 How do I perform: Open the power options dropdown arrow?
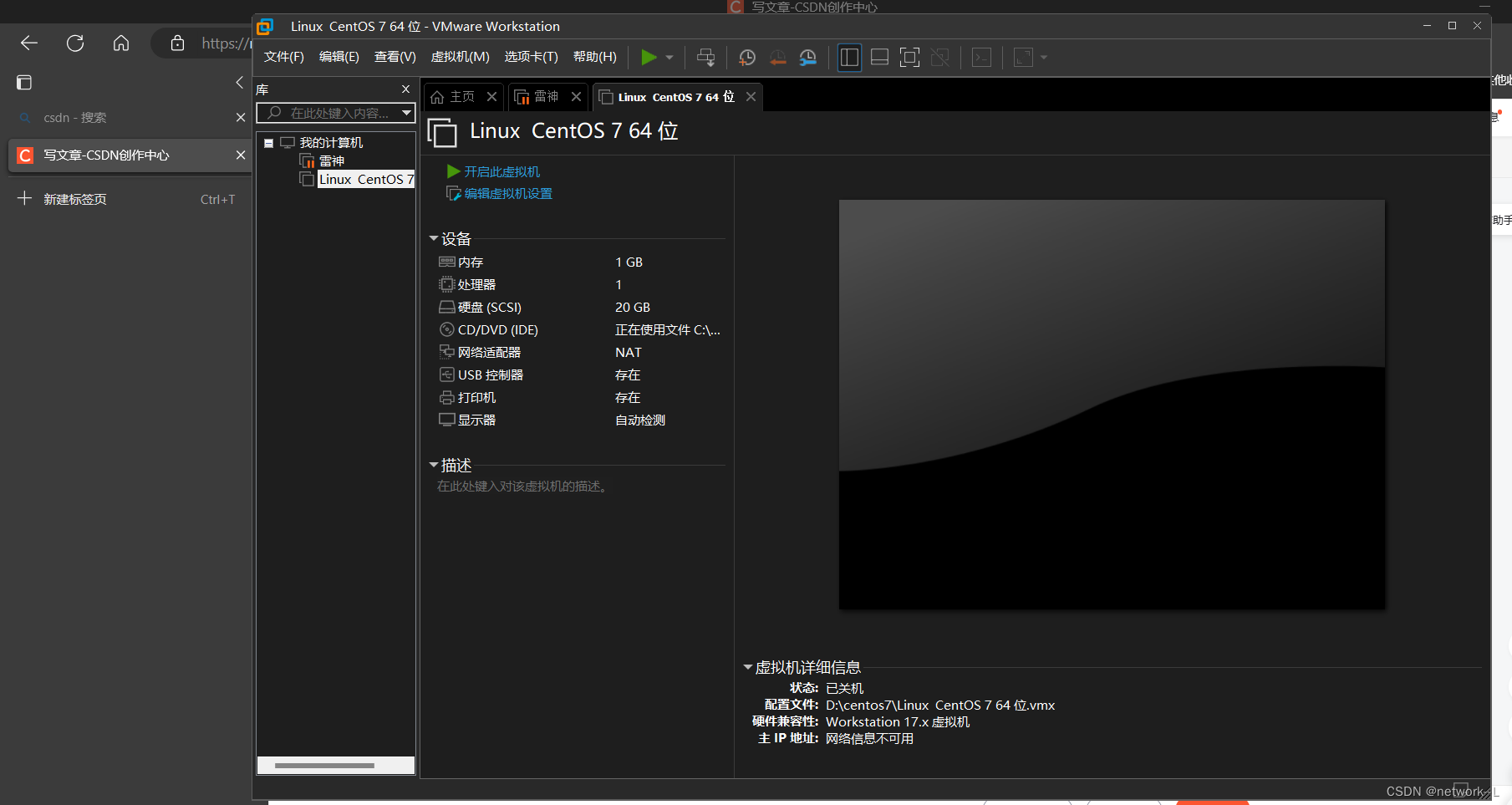click(669, 58)
